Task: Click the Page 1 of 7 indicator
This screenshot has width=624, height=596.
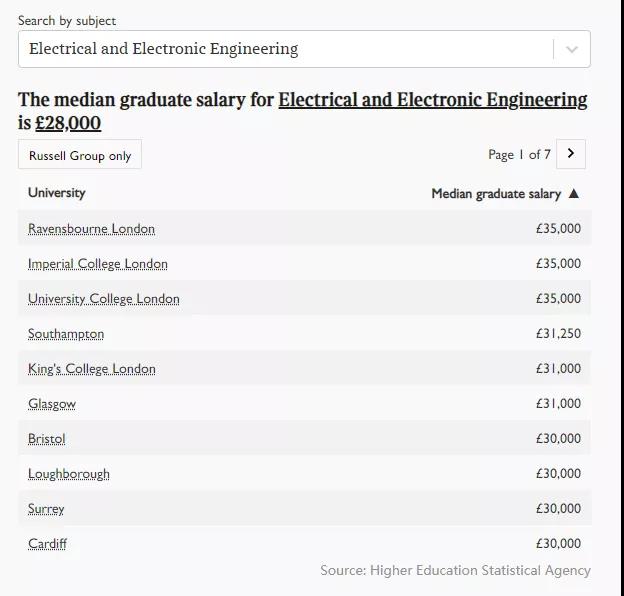Action: pyautogui.click(x=519, y=154)
